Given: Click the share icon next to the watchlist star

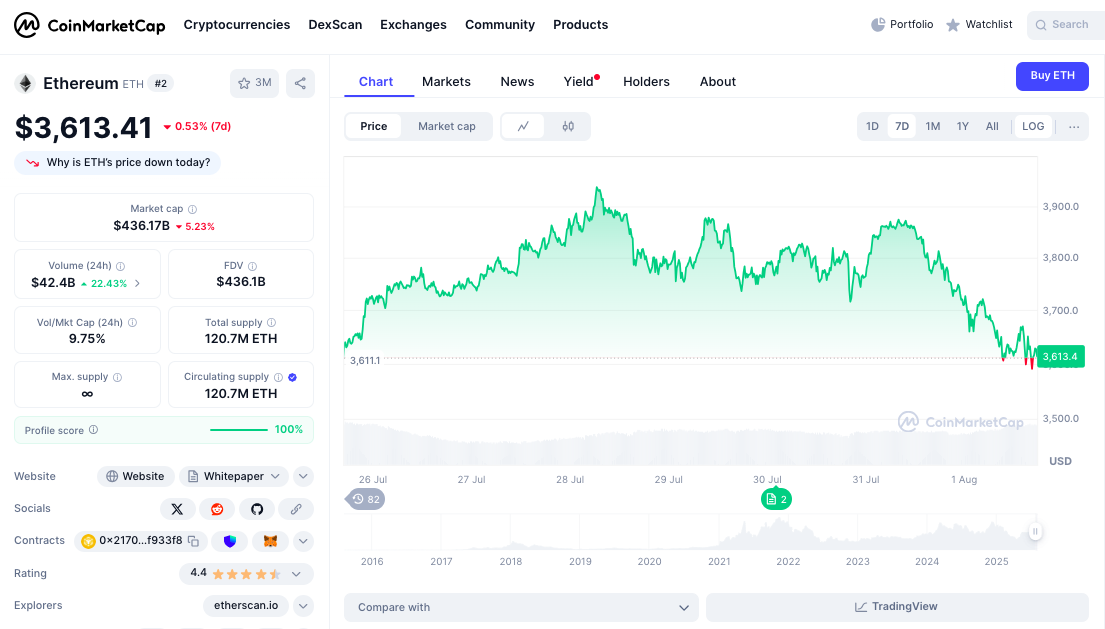Looking at the screenshot, I should pos(300,84).
